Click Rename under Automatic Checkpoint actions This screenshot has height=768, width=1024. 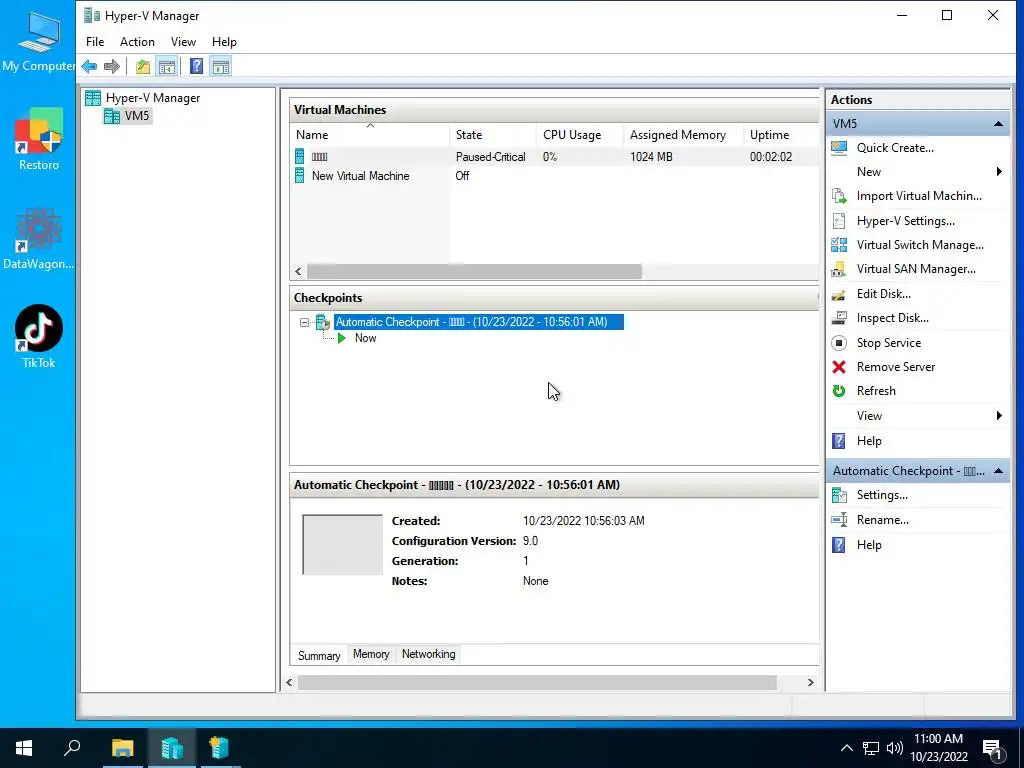click(x=882, y=520)
